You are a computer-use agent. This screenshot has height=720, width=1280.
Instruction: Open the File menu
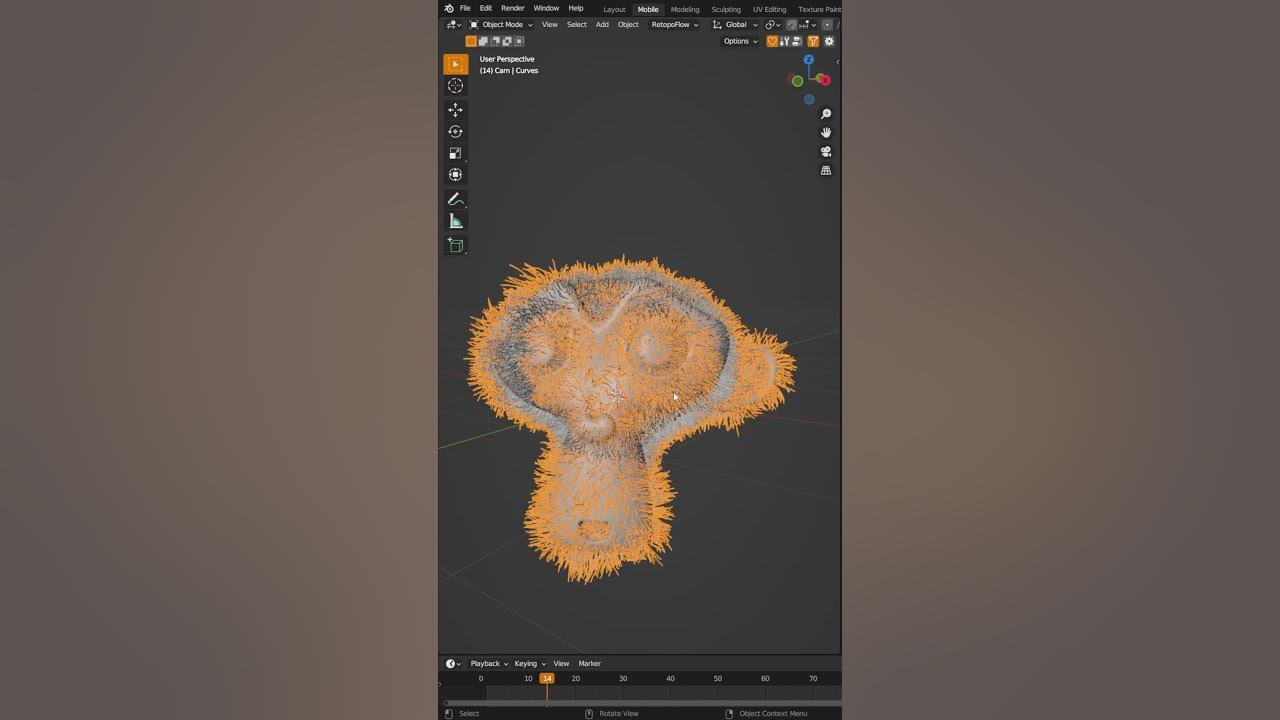click(x=465, y=8)
